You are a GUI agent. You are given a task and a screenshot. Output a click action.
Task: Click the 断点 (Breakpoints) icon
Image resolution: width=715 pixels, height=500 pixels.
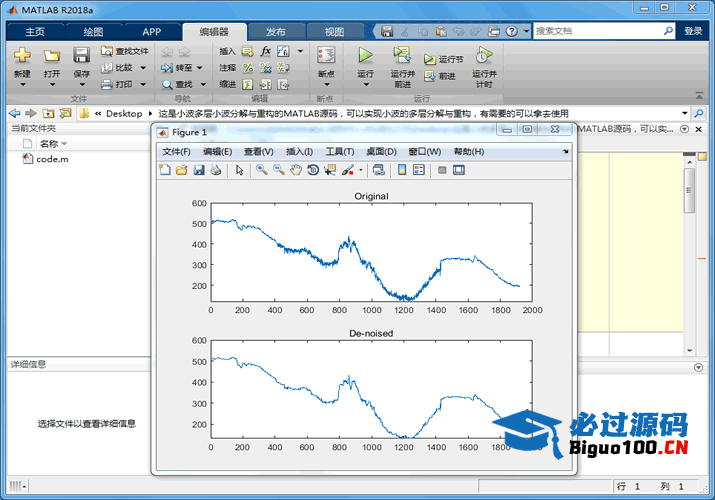326,55
